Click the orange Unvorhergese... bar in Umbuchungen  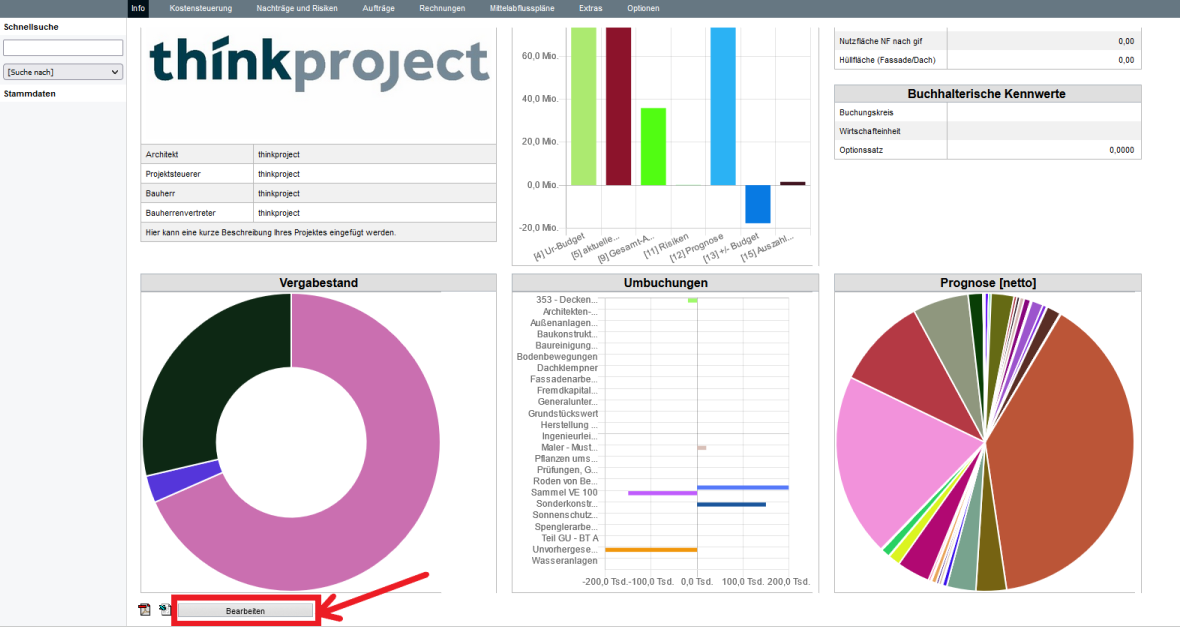tap(651, 550)
